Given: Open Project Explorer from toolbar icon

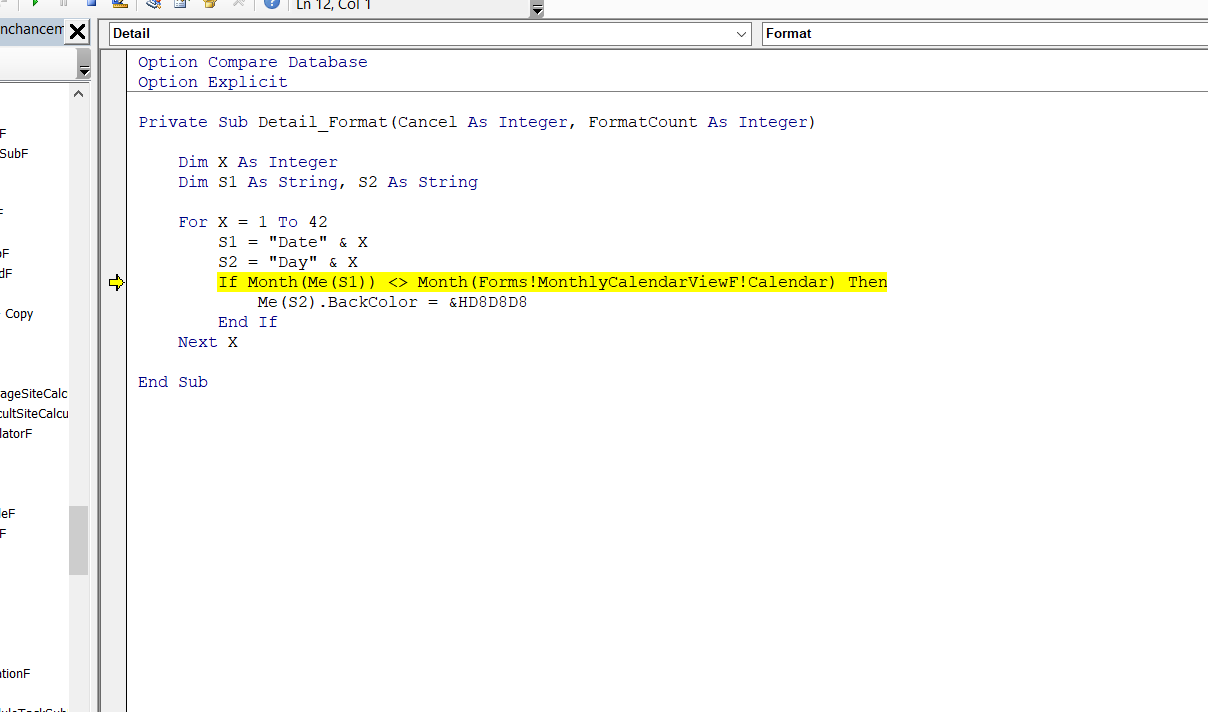Looking at the screenshot, I should pyautogui.click(x=154, y=4).
